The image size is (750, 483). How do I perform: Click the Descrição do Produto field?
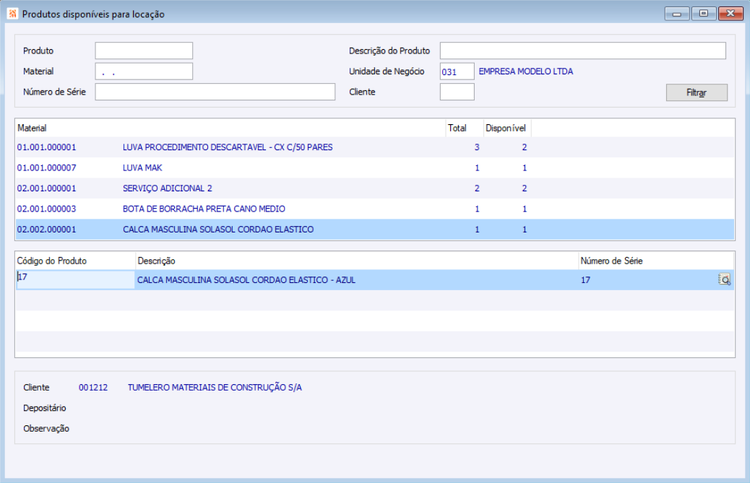pos(583,51)
